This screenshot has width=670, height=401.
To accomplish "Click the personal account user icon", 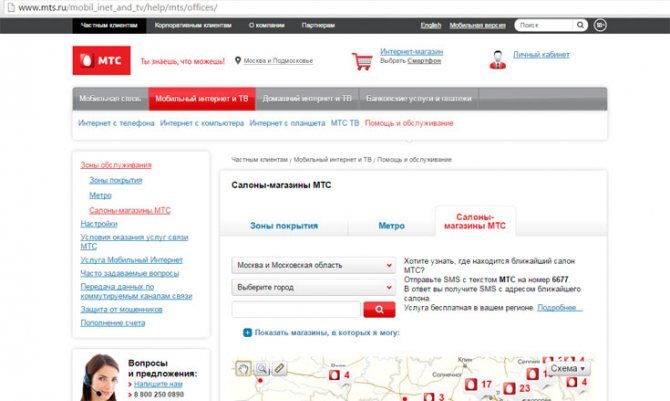I will tap(497, 58).
